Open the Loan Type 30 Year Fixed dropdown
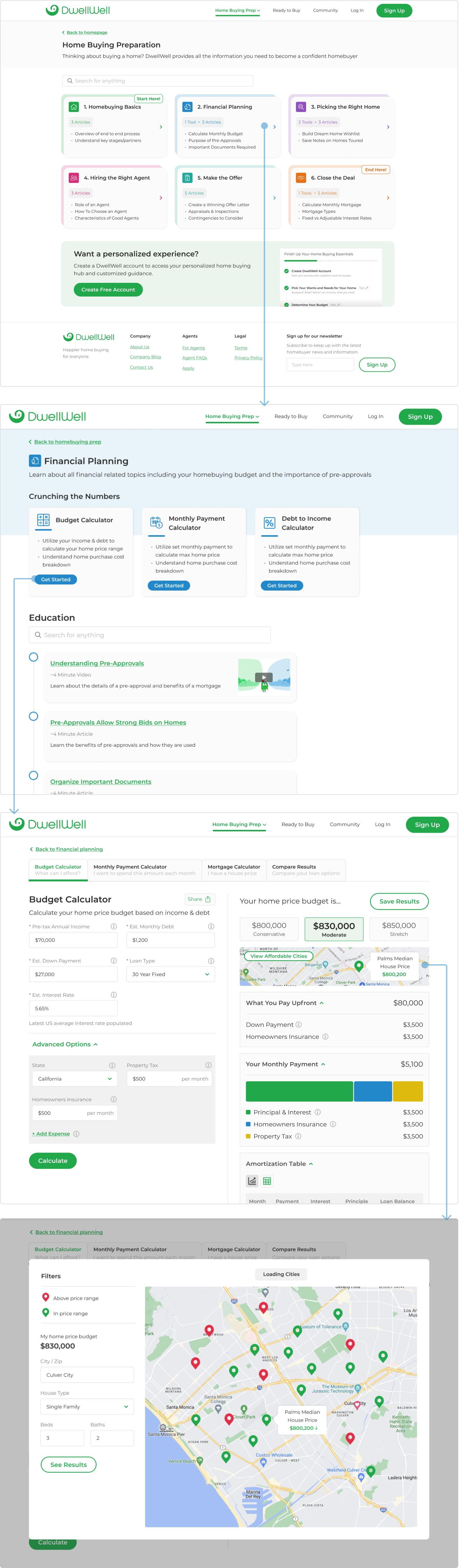Viewport: 464px width, 1568px height. (x=170, y=975)
